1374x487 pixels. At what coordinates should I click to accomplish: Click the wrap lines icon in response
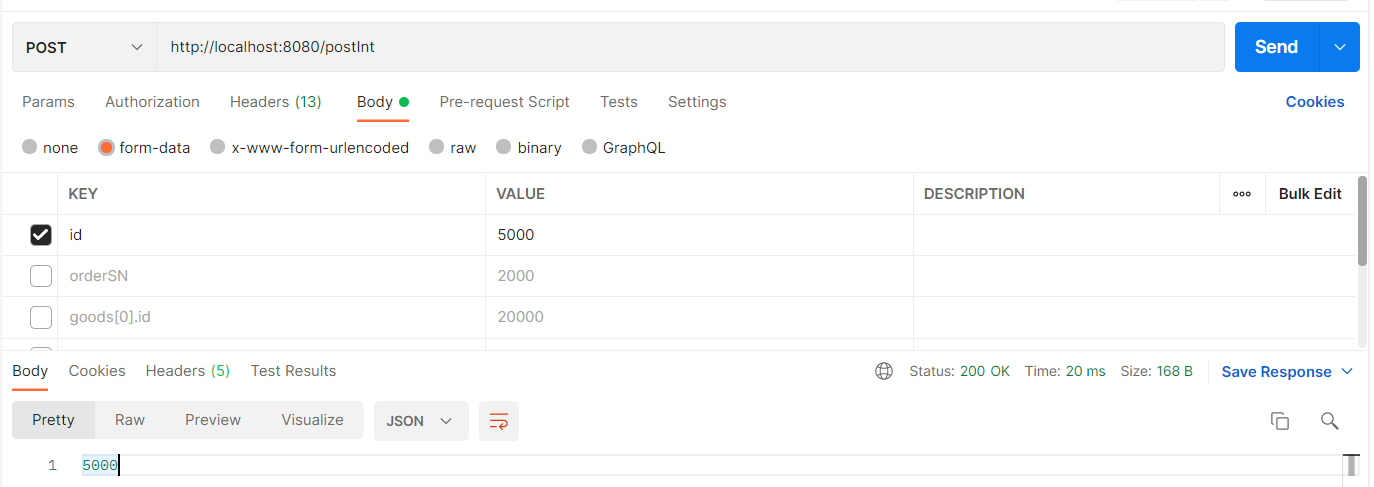coord(498,421)
